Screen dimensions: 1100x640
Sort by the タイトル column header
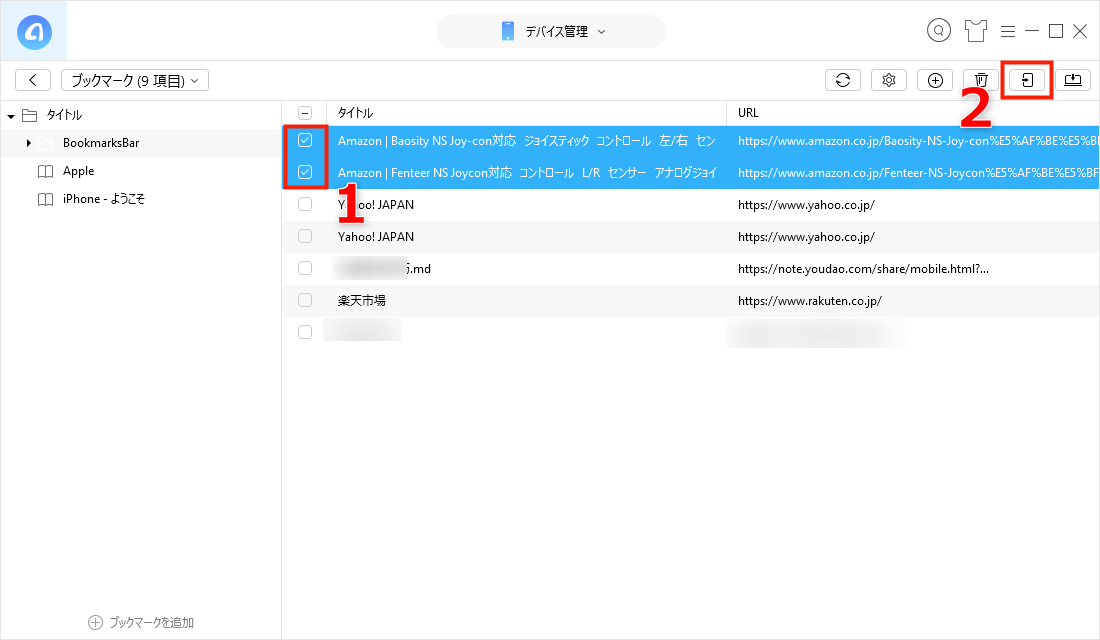coord(526,113)
